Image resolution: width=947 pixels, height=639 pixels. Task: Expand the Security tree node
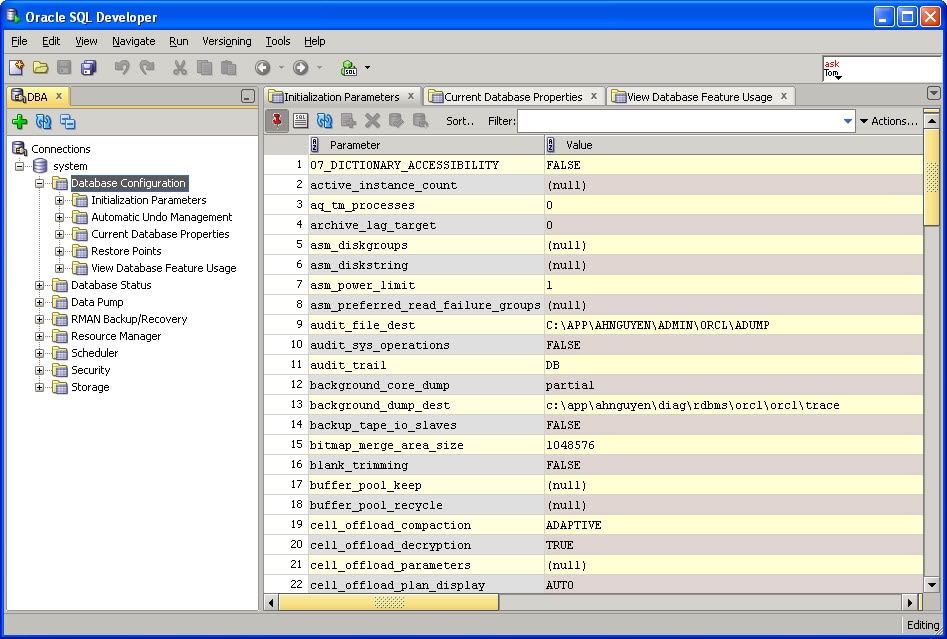(x=41, y=371)
